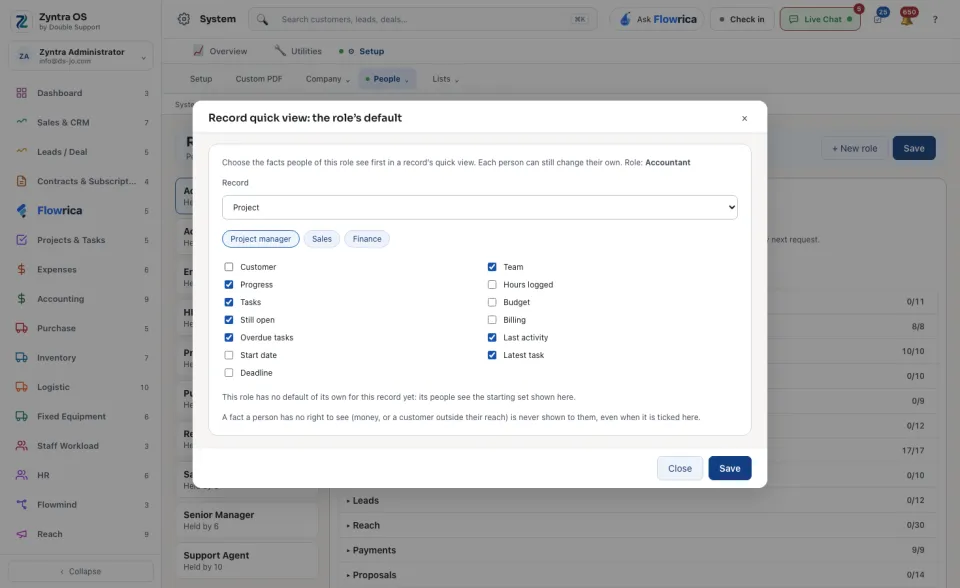The image size is (960, 588).
Task: Open the Dashboard icon in the sidebar
Action: pyautogui.click(x=21, y=93)
